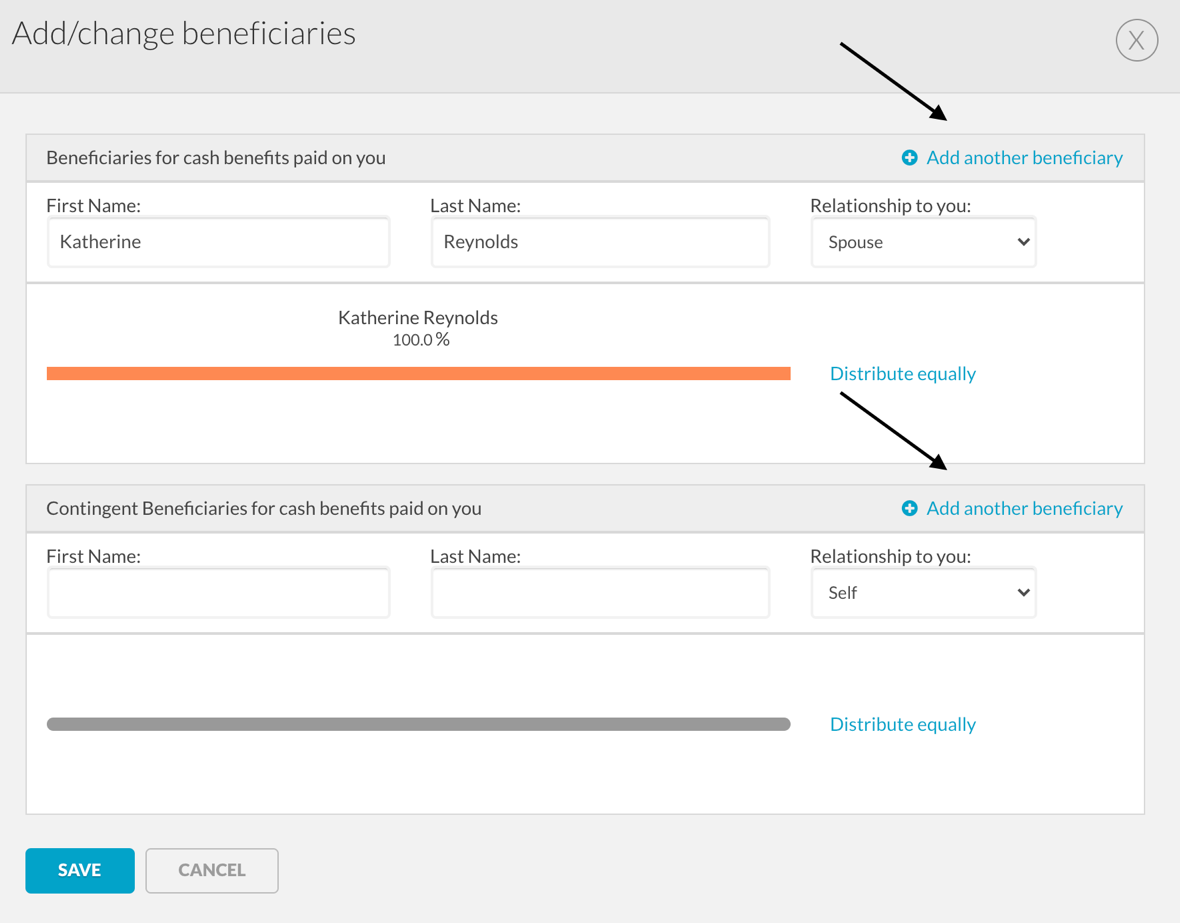Click the chevron arrow on Spouse dropdown
The width and height of the screenshot is (1180, 923).
pos(1023,243)
